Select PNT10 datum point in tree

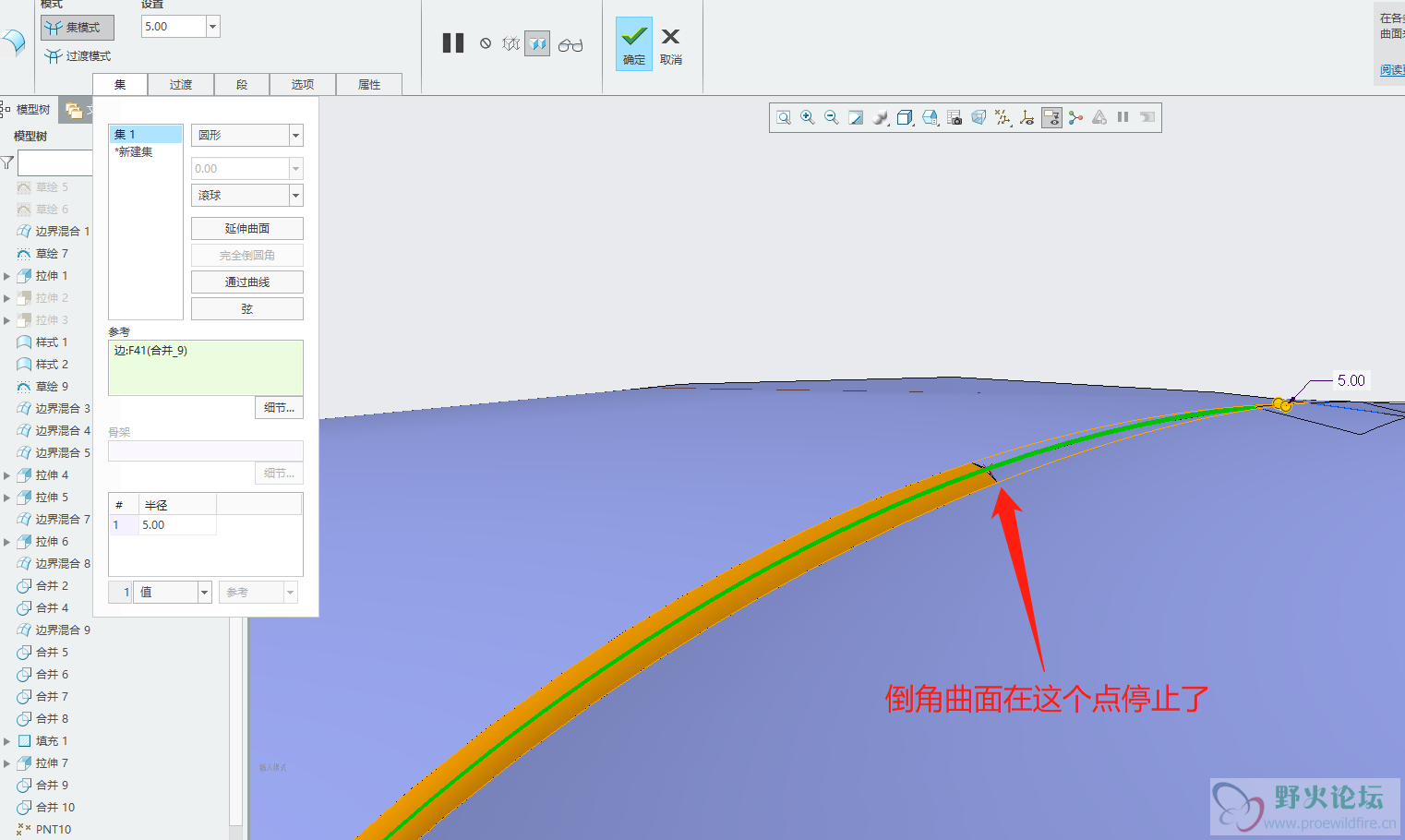click(x=44, y=830)
